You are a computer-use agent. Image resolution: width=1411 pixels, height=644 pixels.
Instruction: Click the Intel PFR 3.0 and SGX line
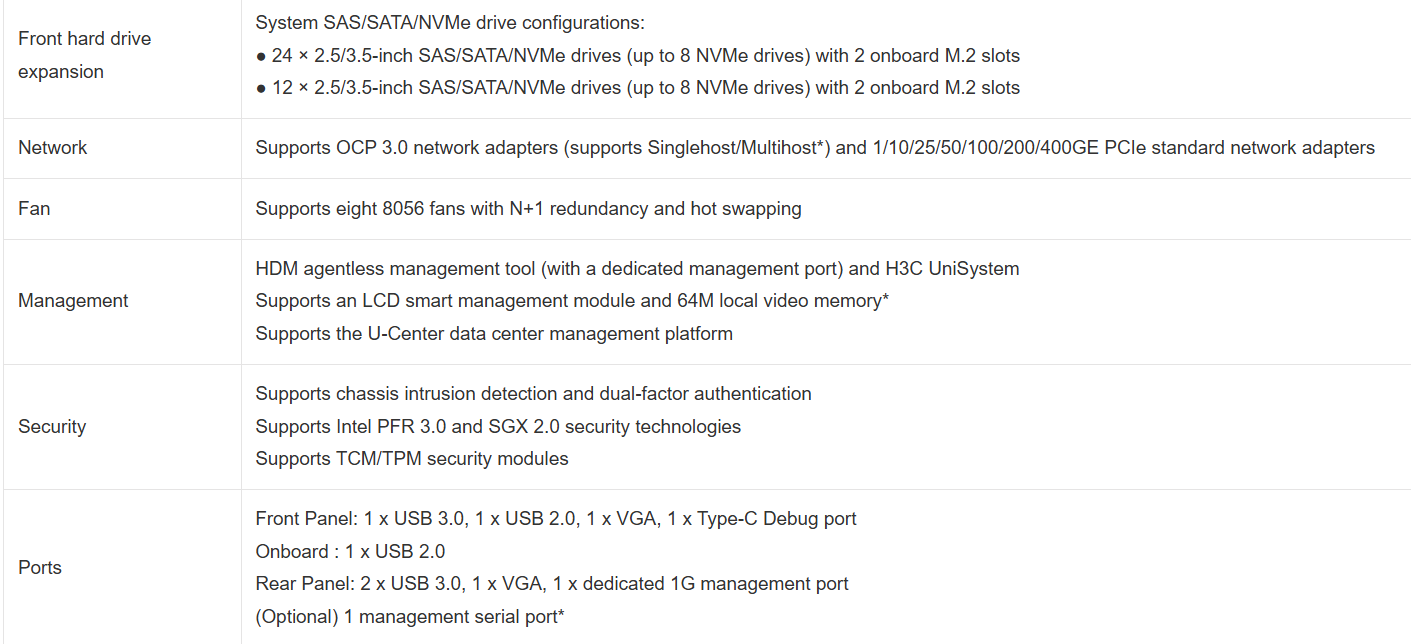(498, 427)
